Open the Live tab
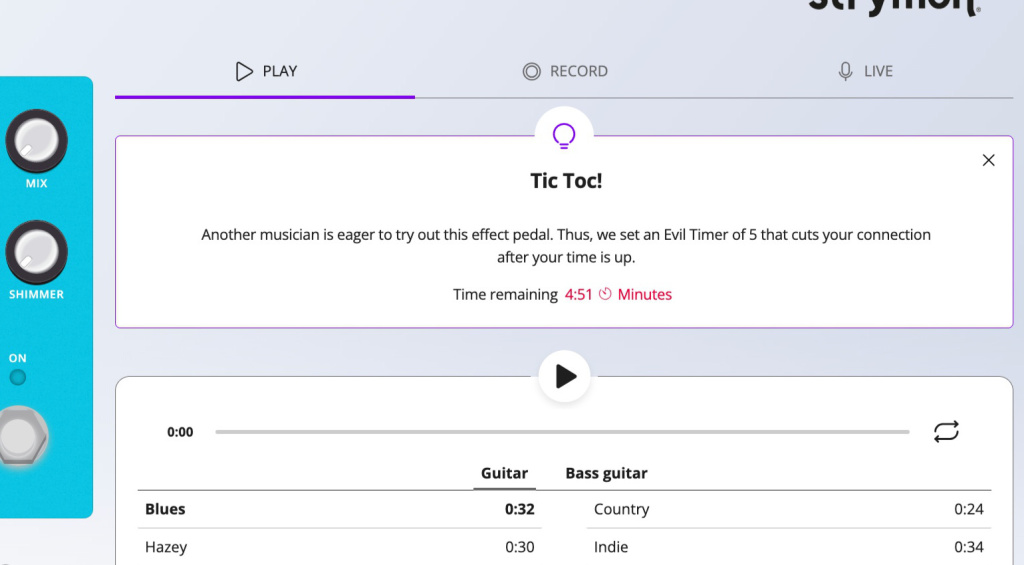Image resolution: width=1024 pixels, height=565 pixels. point(865,71)
